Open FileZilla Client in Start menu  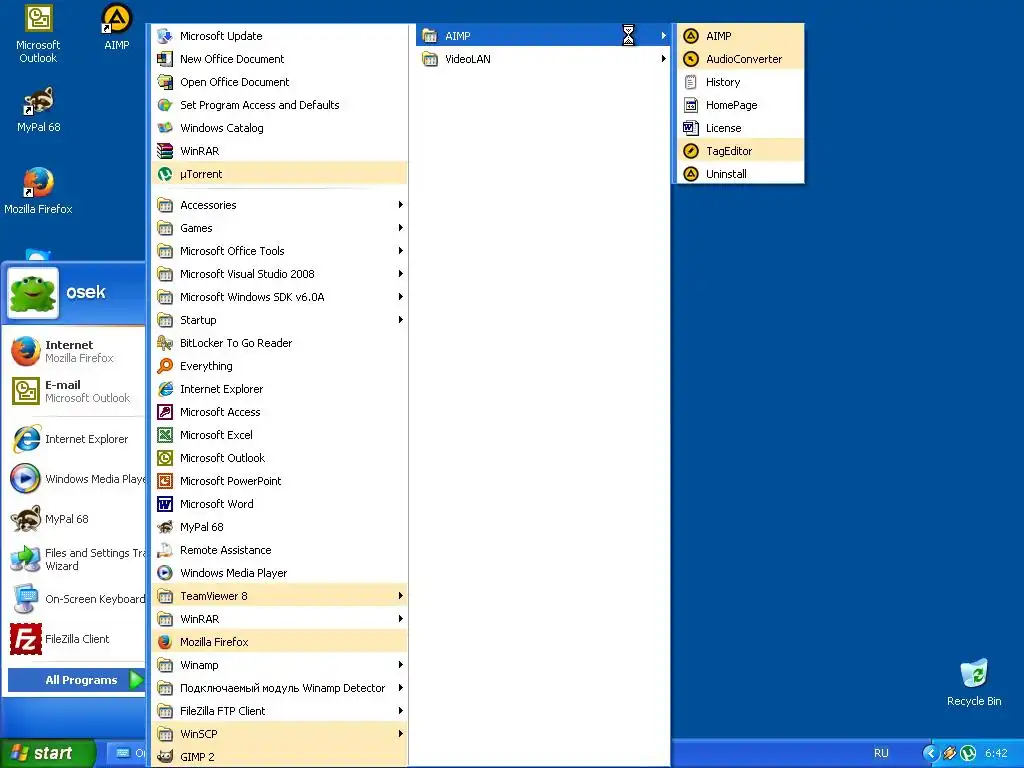75,639
